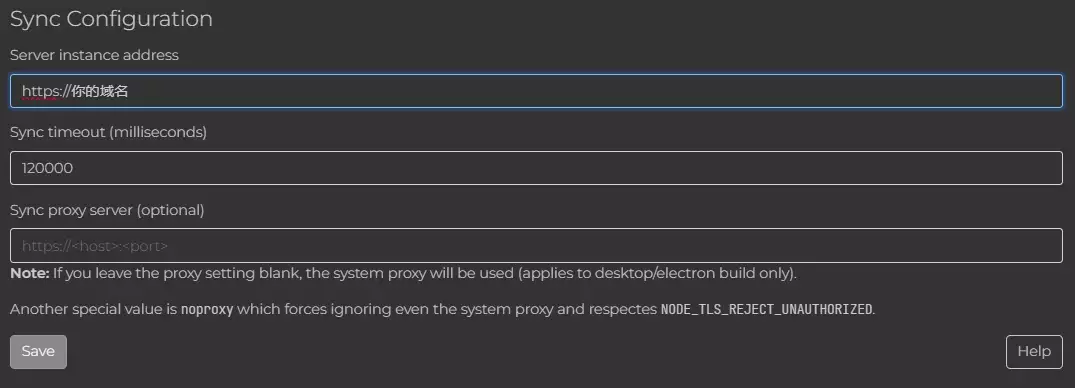Click the "Server instance address" label
Viewport: 1075px width, 388px height.
coord(95,56)
